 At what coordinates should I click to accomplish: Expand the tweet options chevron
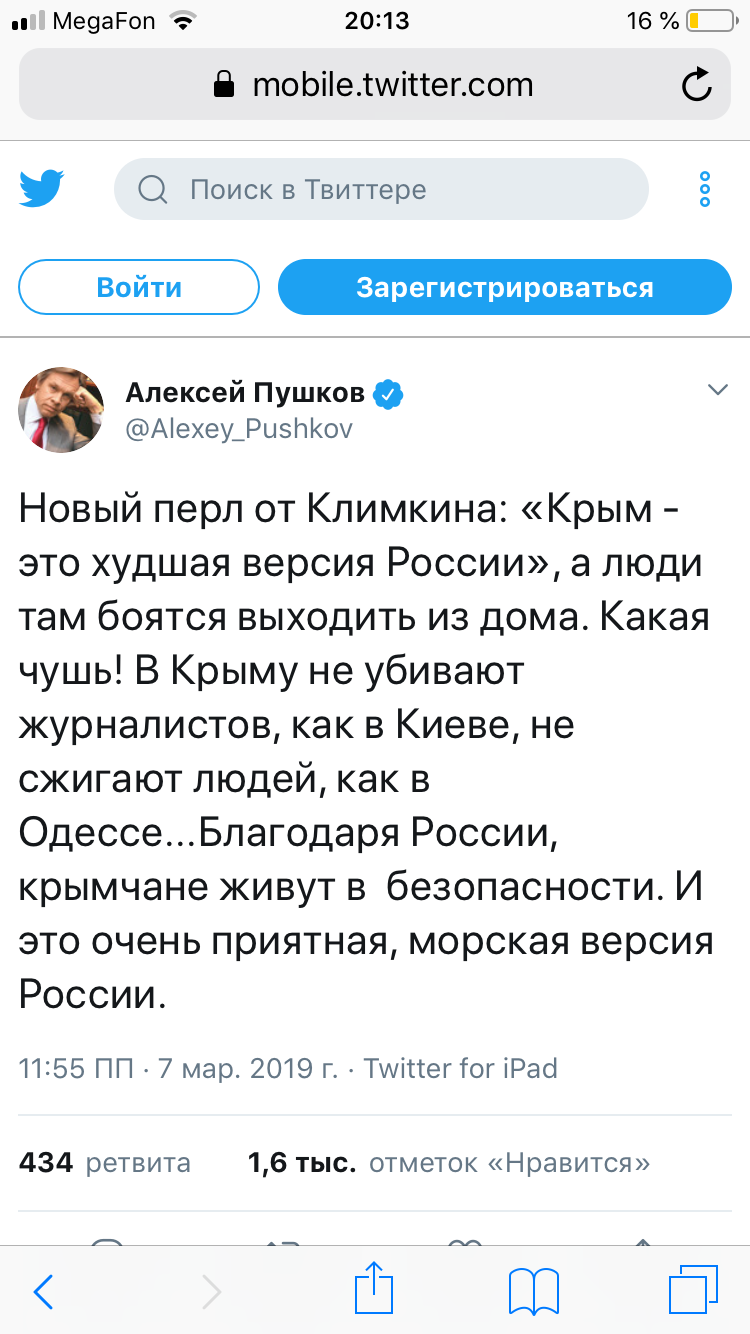717,390
